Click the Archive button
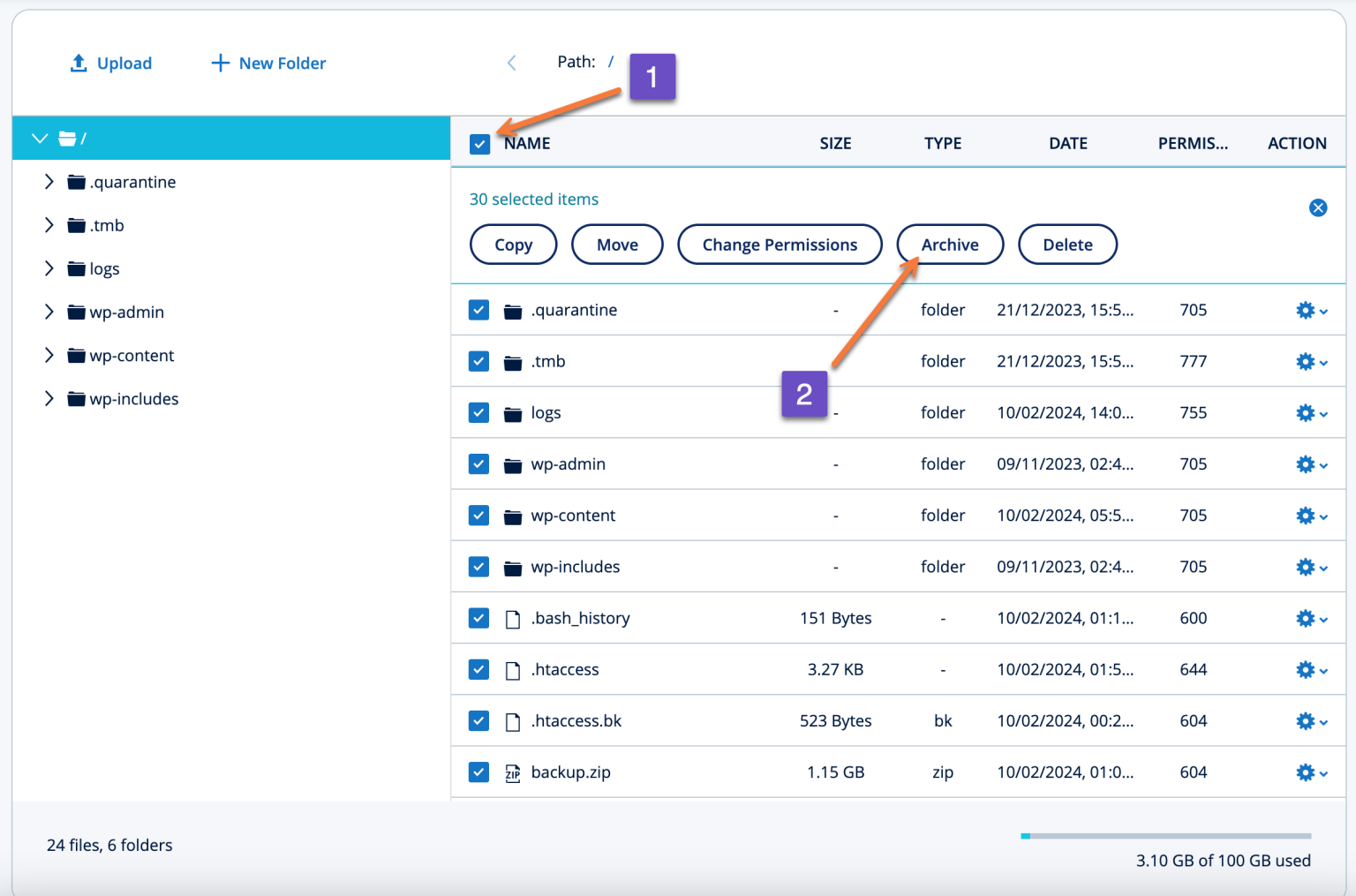 tap(950, 245)
